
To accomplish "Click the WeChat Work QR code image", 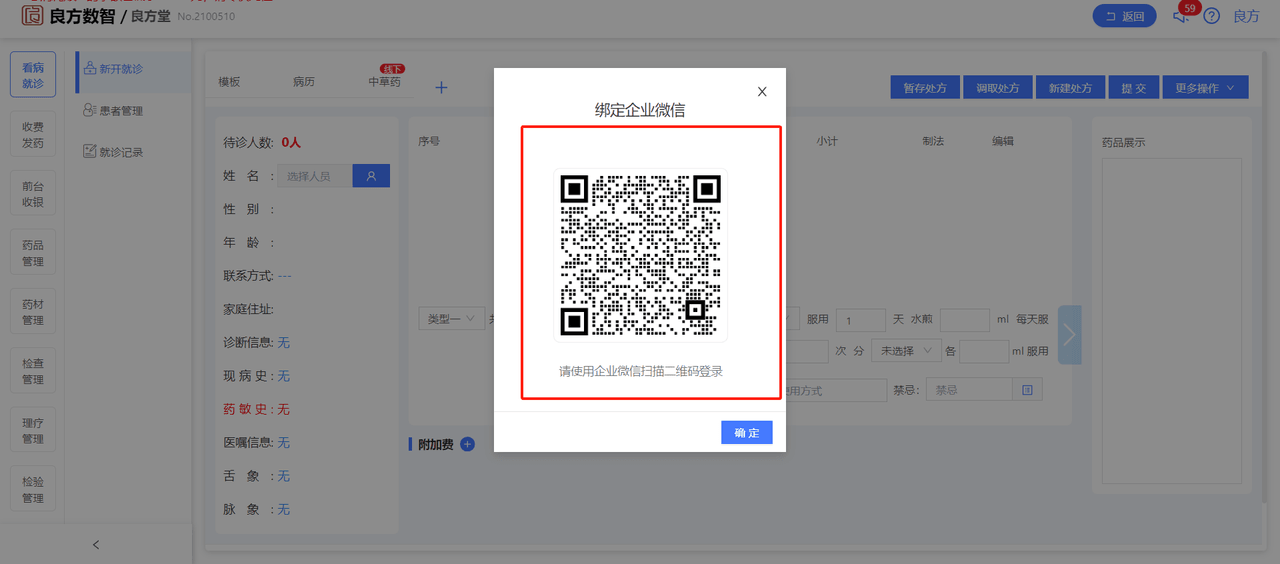I will tap(640, 255).
